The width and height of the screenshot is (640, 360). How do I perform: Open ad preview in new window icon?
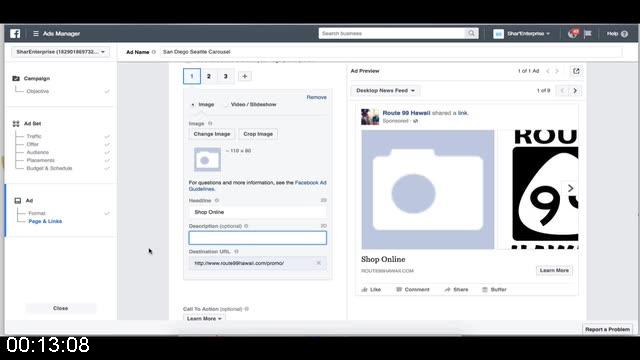tap(576, 71)
